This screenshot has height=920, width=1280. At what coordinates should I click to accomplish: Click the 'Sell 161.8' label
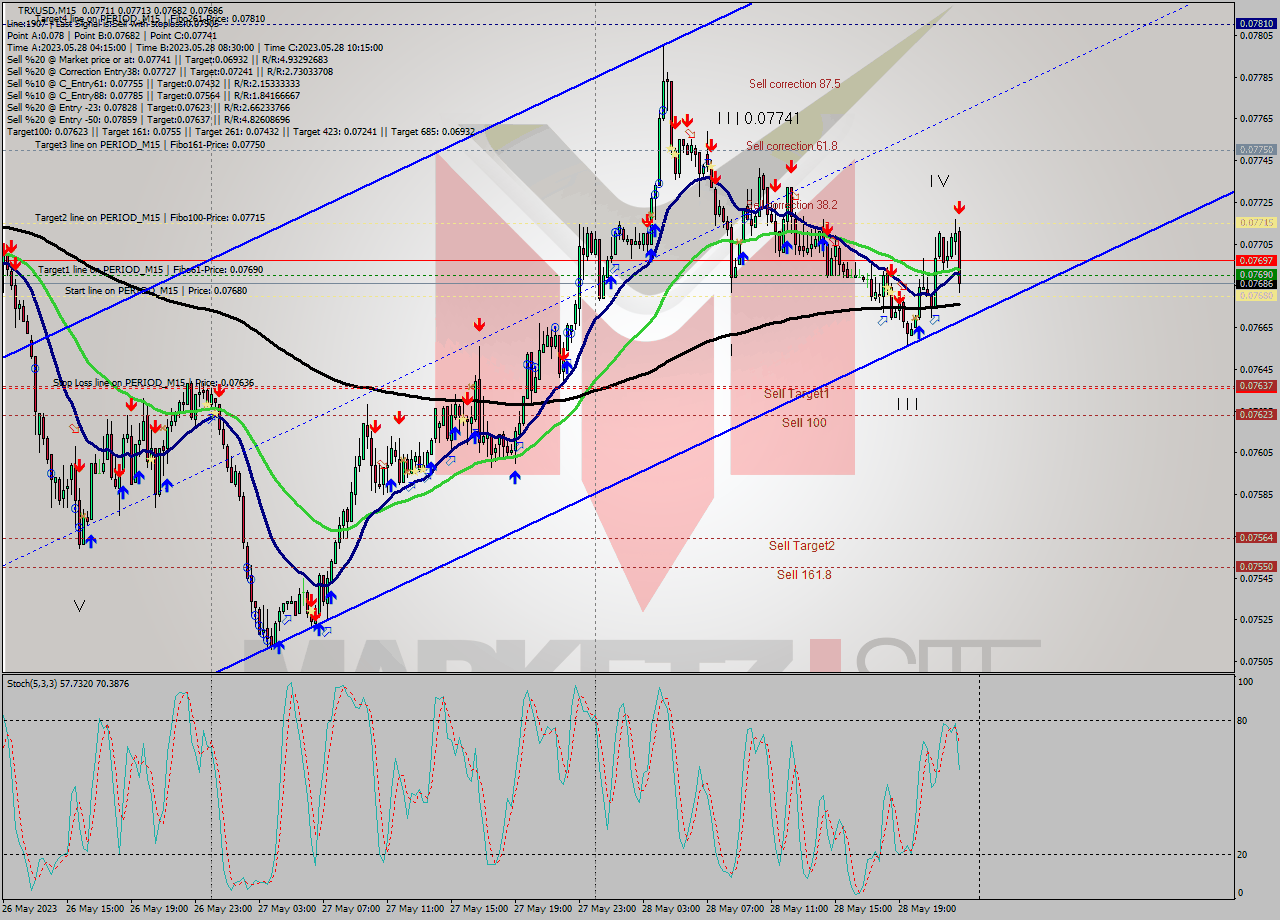pyautogui.click(x=804, y=575)
